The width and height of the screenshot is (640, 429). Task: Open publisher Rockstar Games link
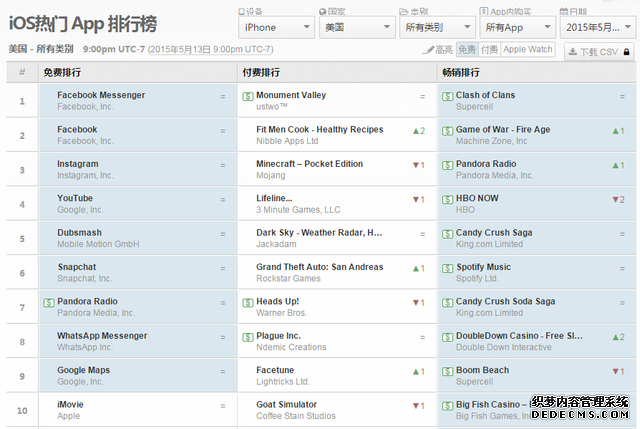coord(288,278)
